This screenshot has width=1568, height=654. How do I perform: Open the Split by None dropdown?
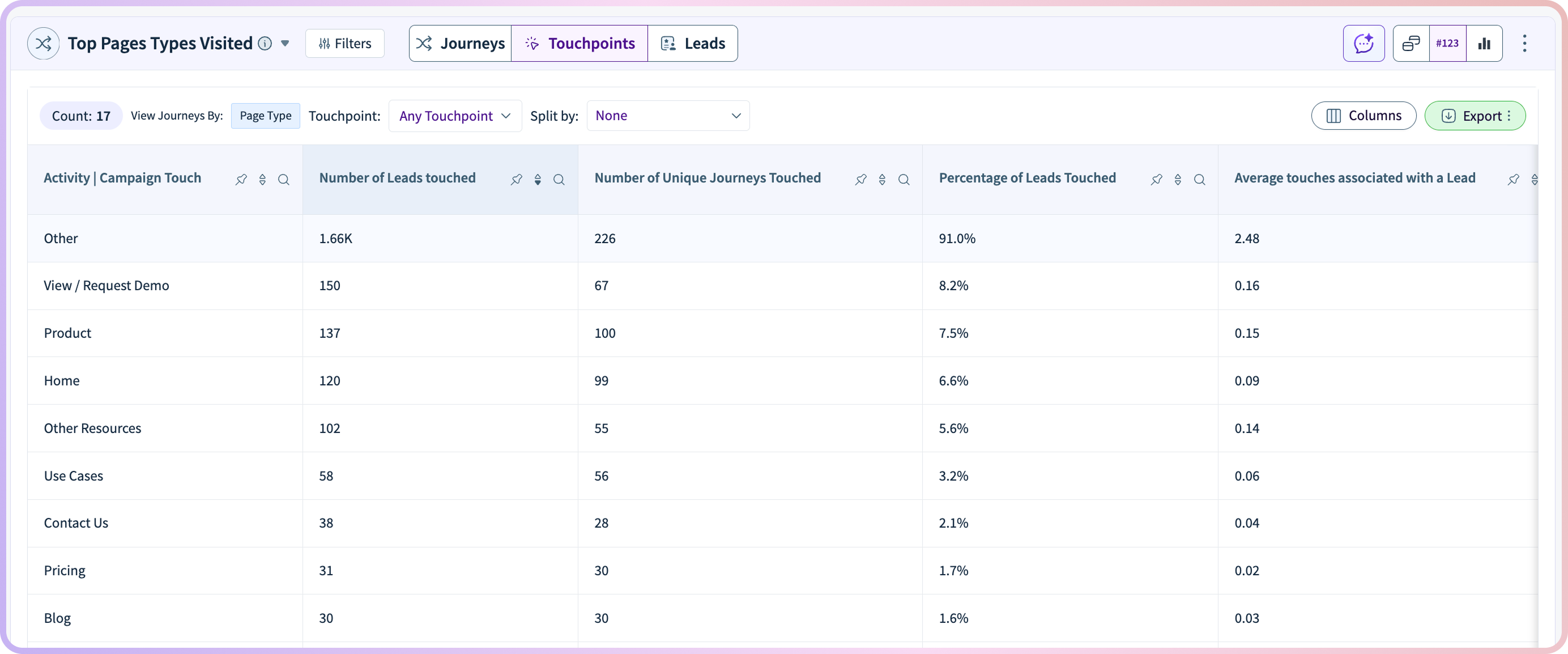tap(668, 116)
